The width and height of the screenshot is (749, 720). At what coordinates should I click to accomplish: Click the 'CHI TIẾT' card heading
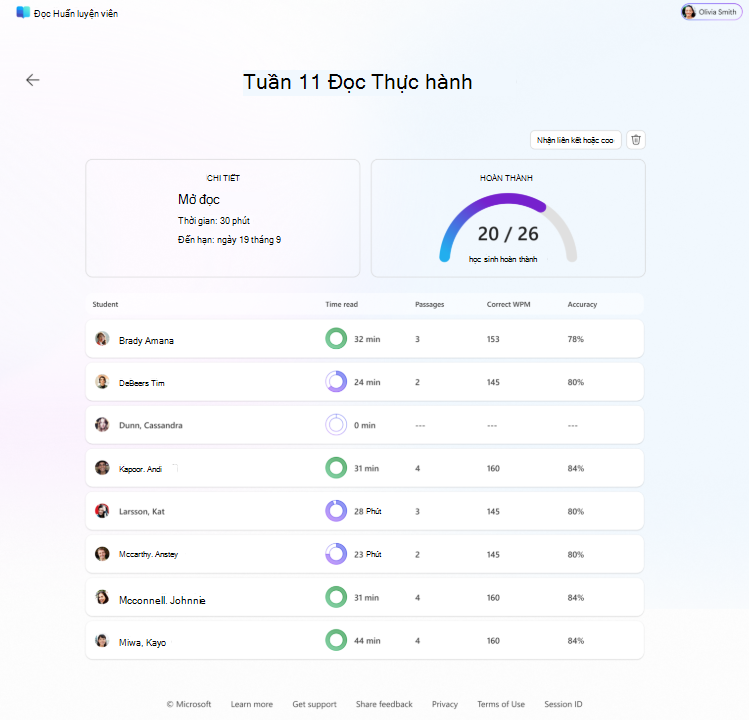(223, 178)
